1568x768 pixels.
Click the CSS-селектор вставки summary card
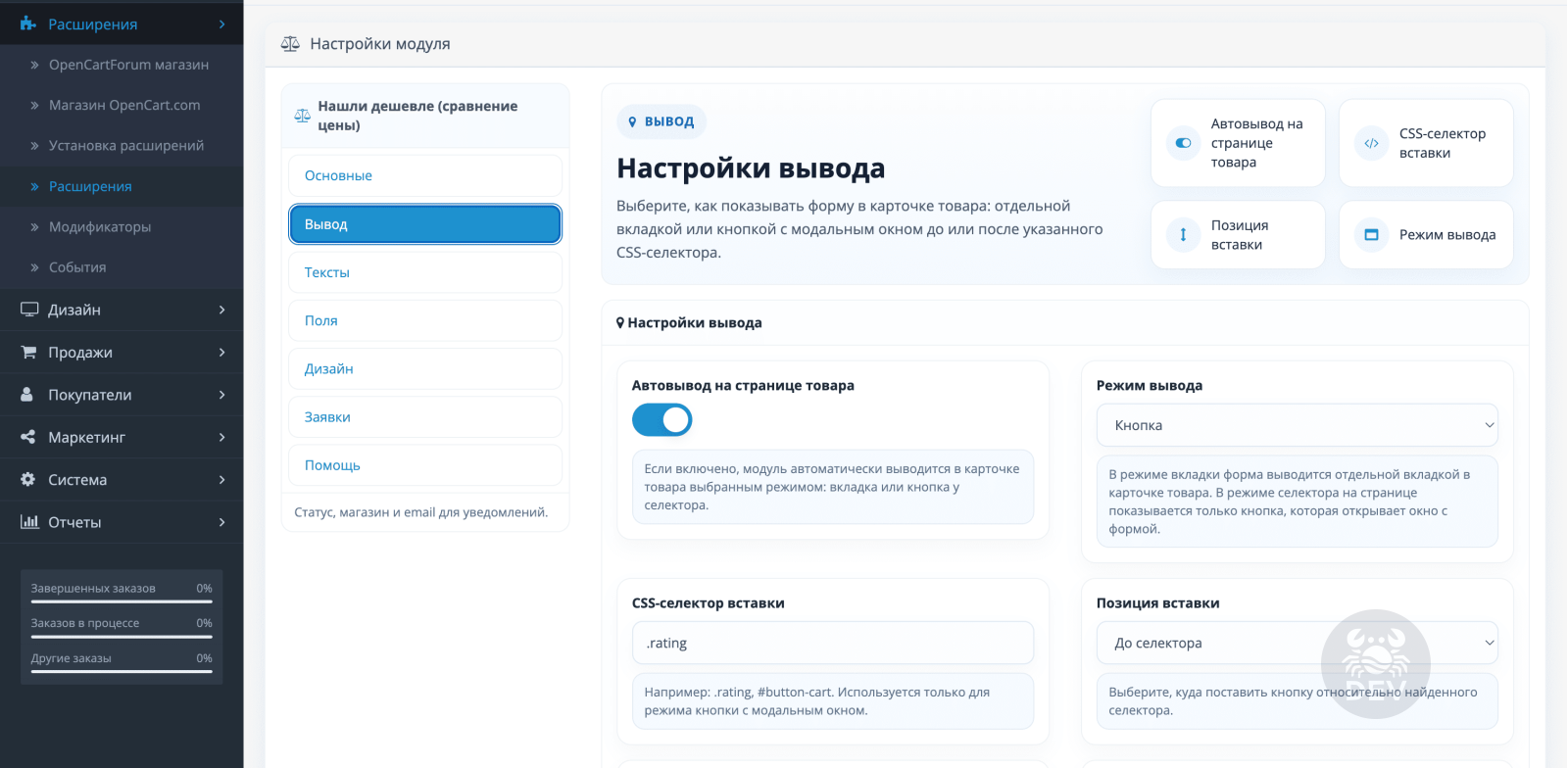(x=1426, y=143)
